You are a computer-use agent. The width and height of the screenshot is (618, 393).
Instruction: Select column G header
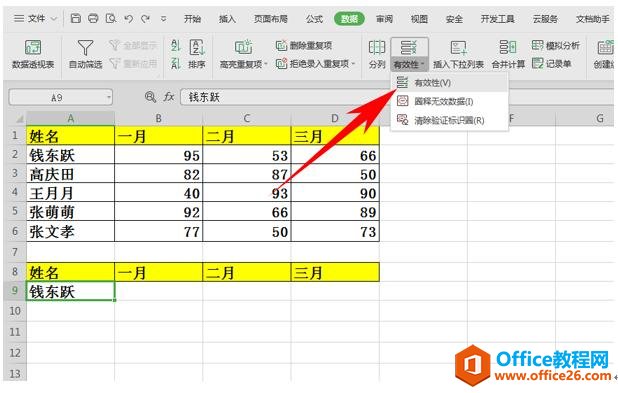(584, 118)
